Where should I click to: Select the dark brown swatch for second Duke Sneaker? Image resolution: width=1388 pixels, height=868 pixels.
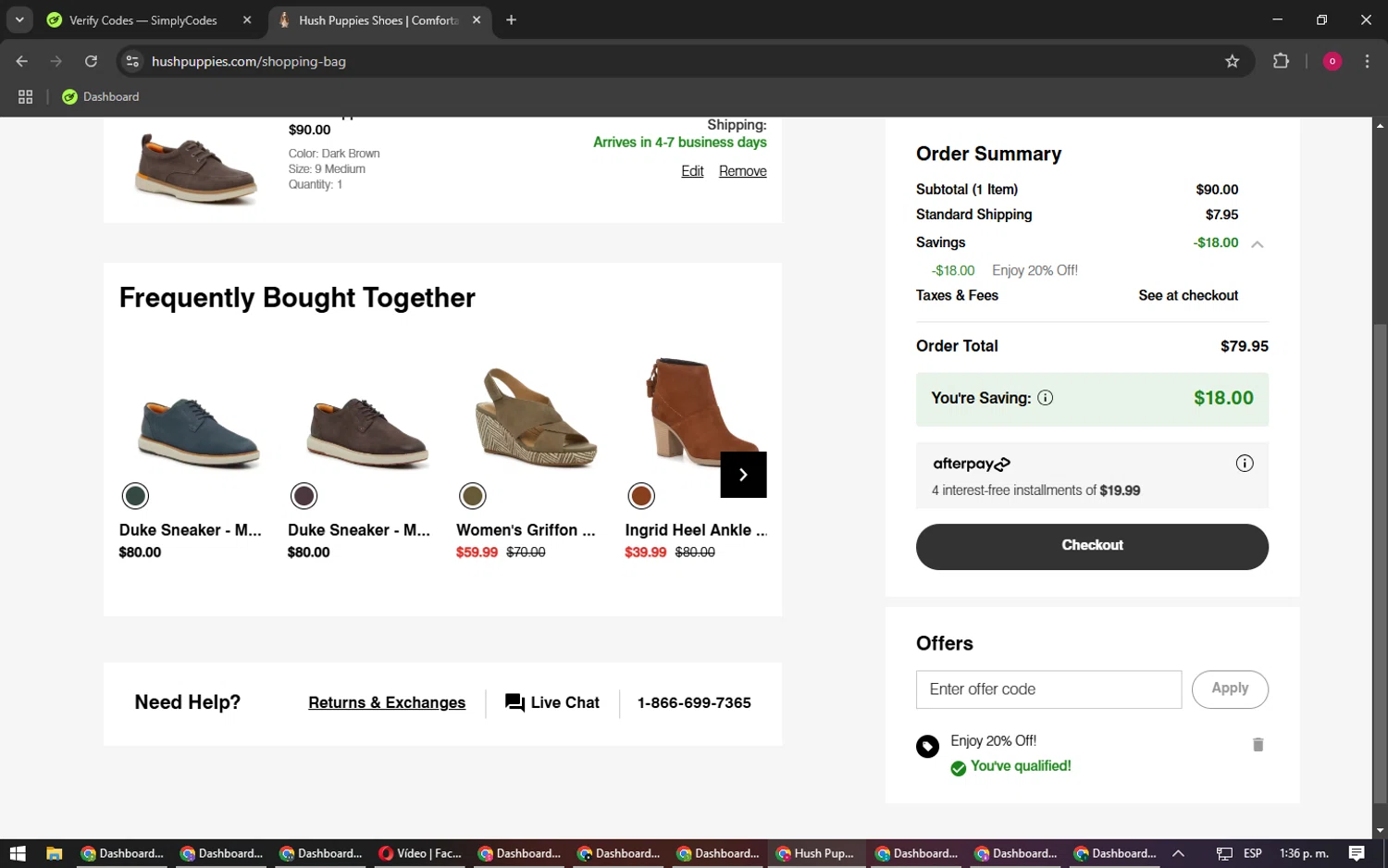click(x=304, y=496)
